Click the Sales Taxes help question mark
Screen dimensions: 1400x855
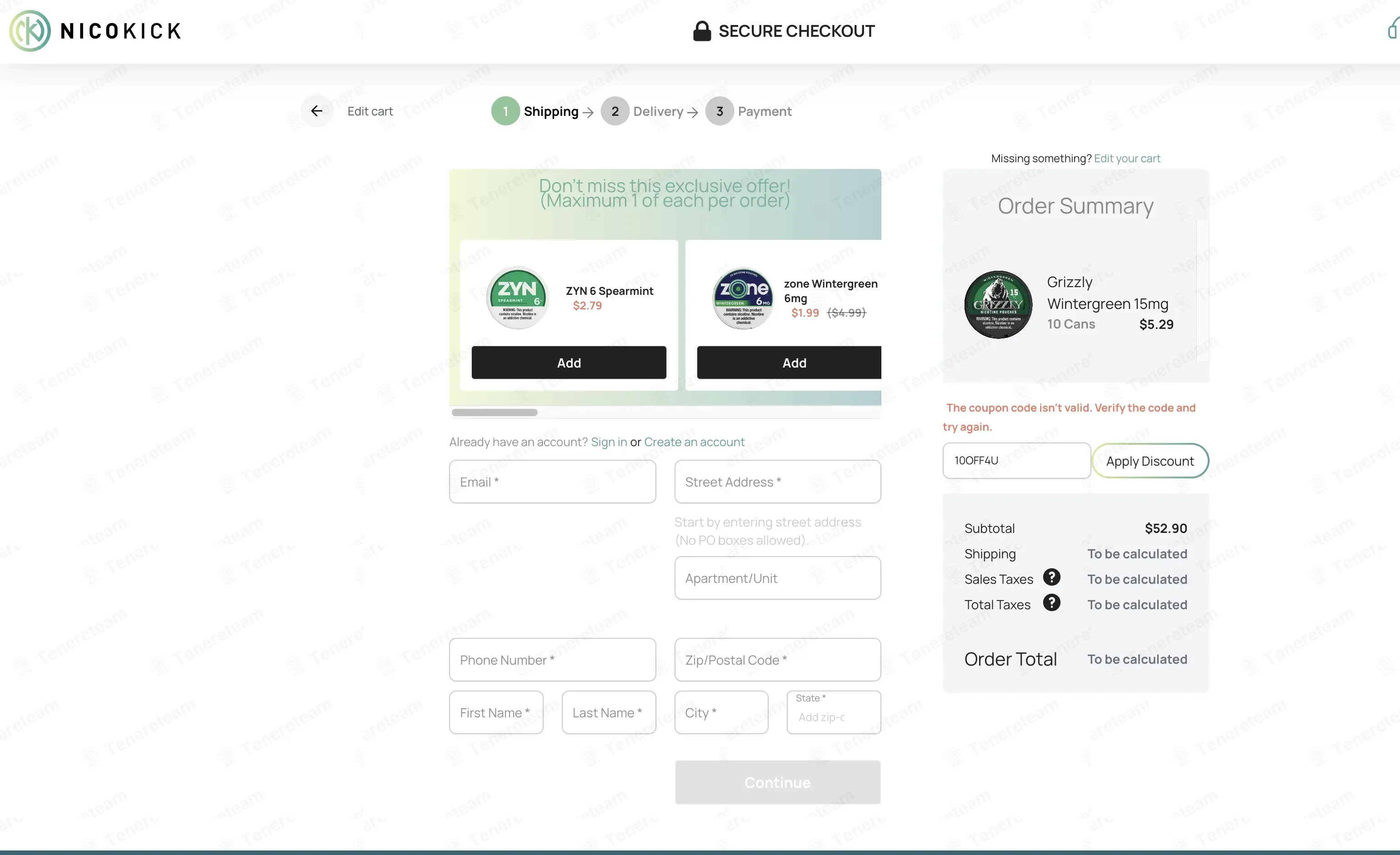pos(1051,577)
